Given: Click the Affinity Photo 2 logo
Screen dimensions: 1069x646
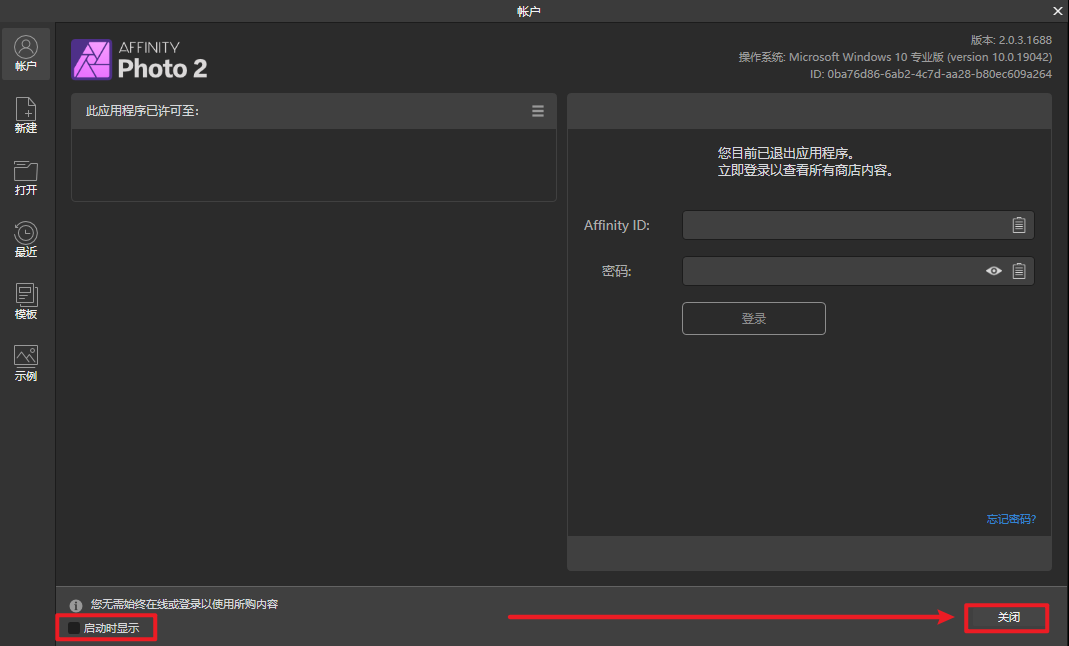Looking at the screenshot, I should click(139, 59).
